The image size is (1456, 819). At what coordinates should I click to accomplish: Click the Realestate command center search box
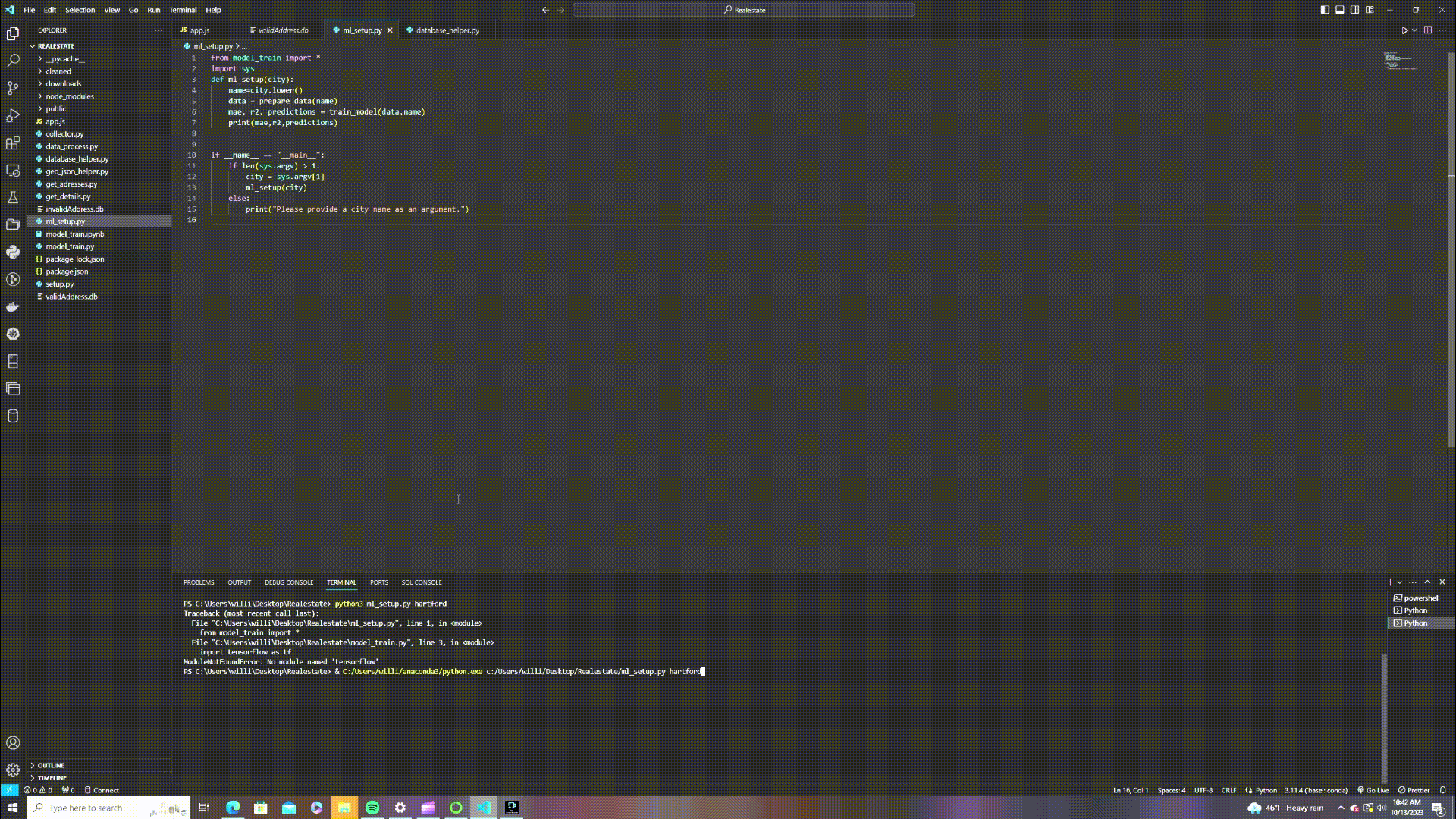[743, 10]
